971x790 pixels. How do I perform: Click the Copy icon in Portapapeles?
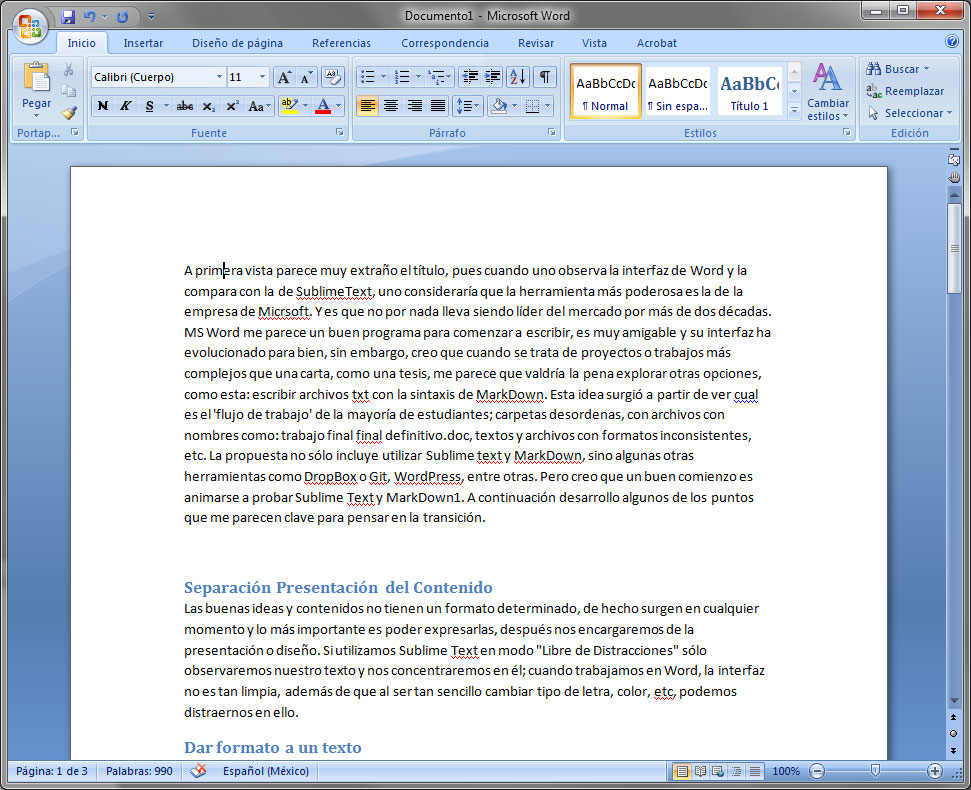[x=69, y=91]
